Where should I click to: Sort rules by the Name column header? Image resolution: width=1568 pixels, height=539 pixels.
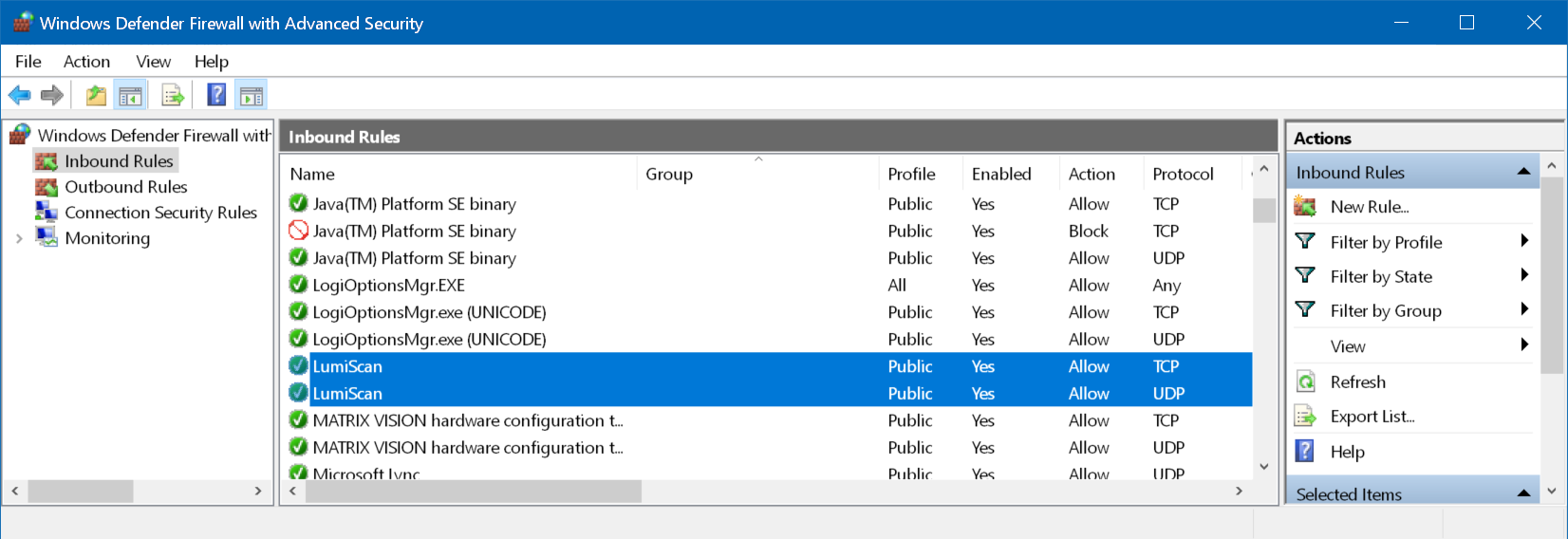(459, 174)
